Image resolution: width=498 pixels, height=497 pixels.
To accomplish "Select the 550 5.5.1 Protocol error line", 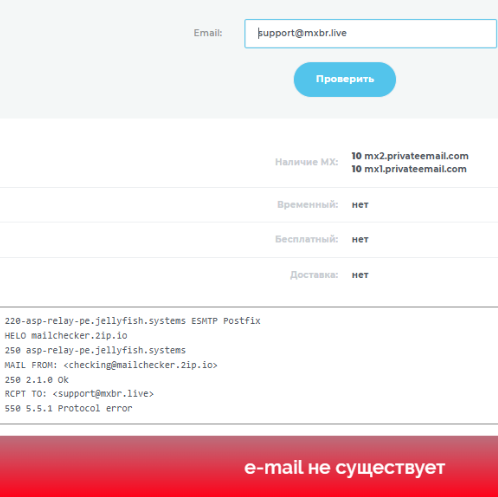I will pyautogui.click(x=68, y=408).
